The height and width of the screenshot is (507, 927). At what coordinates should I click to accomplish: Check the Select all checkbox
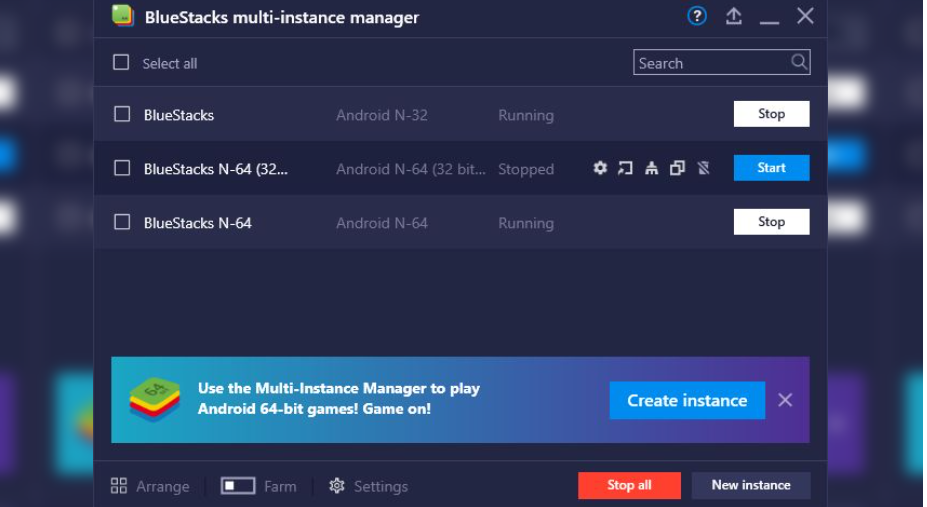tap(121, 62)
